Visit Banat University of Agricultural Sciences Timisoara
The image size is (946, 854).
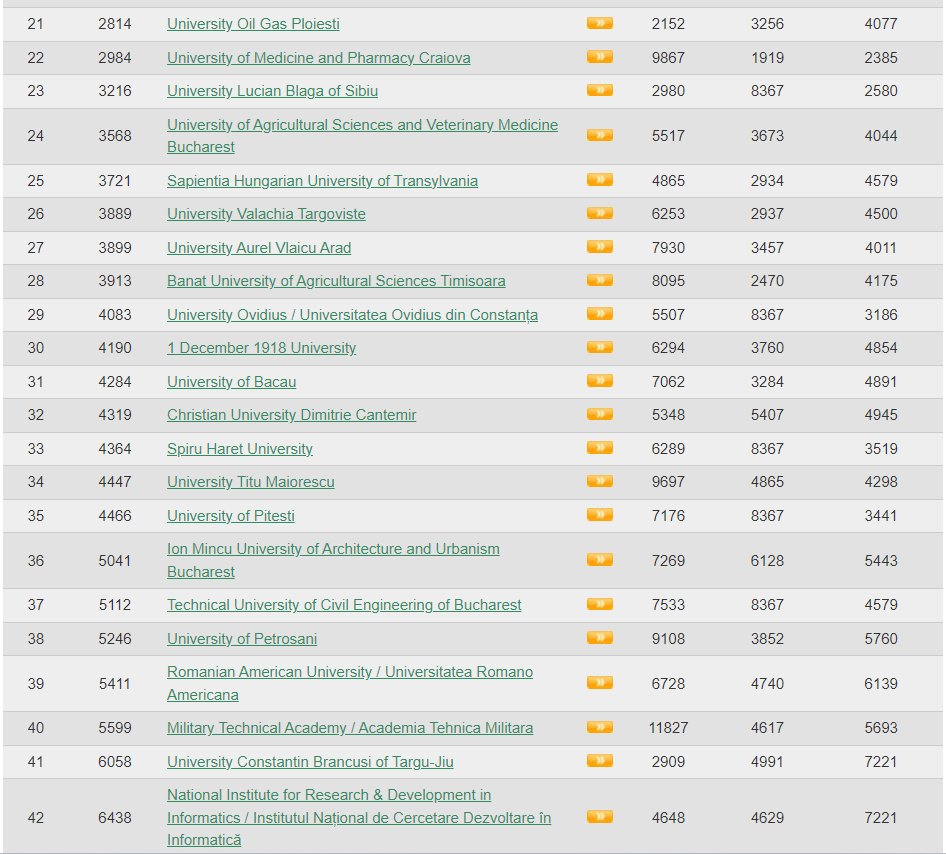[x=336, y=281]
